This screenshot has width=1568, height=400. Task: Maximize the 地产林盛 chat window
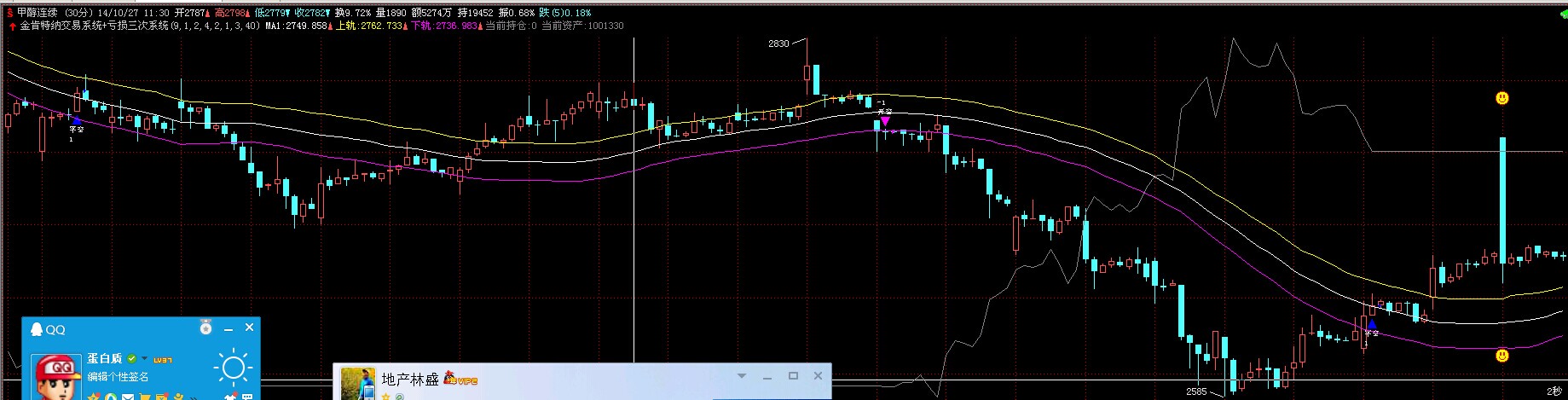point(793,376)
